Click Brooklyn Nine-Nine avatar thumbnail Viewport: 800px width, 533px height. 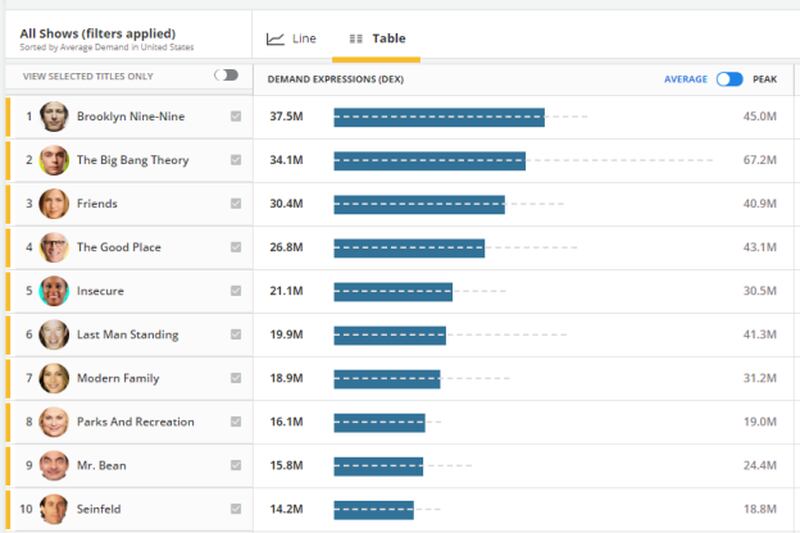[54, 116]
